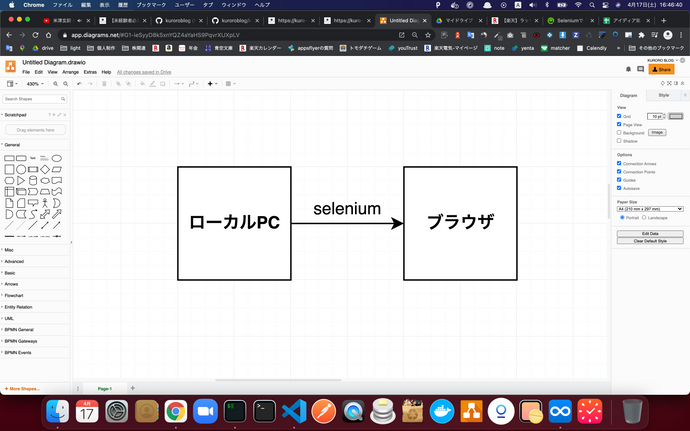The width and height of the screenshot is (690, 431).
Task: Click the collapse panel chevron icon
Action: coord(683,83)
